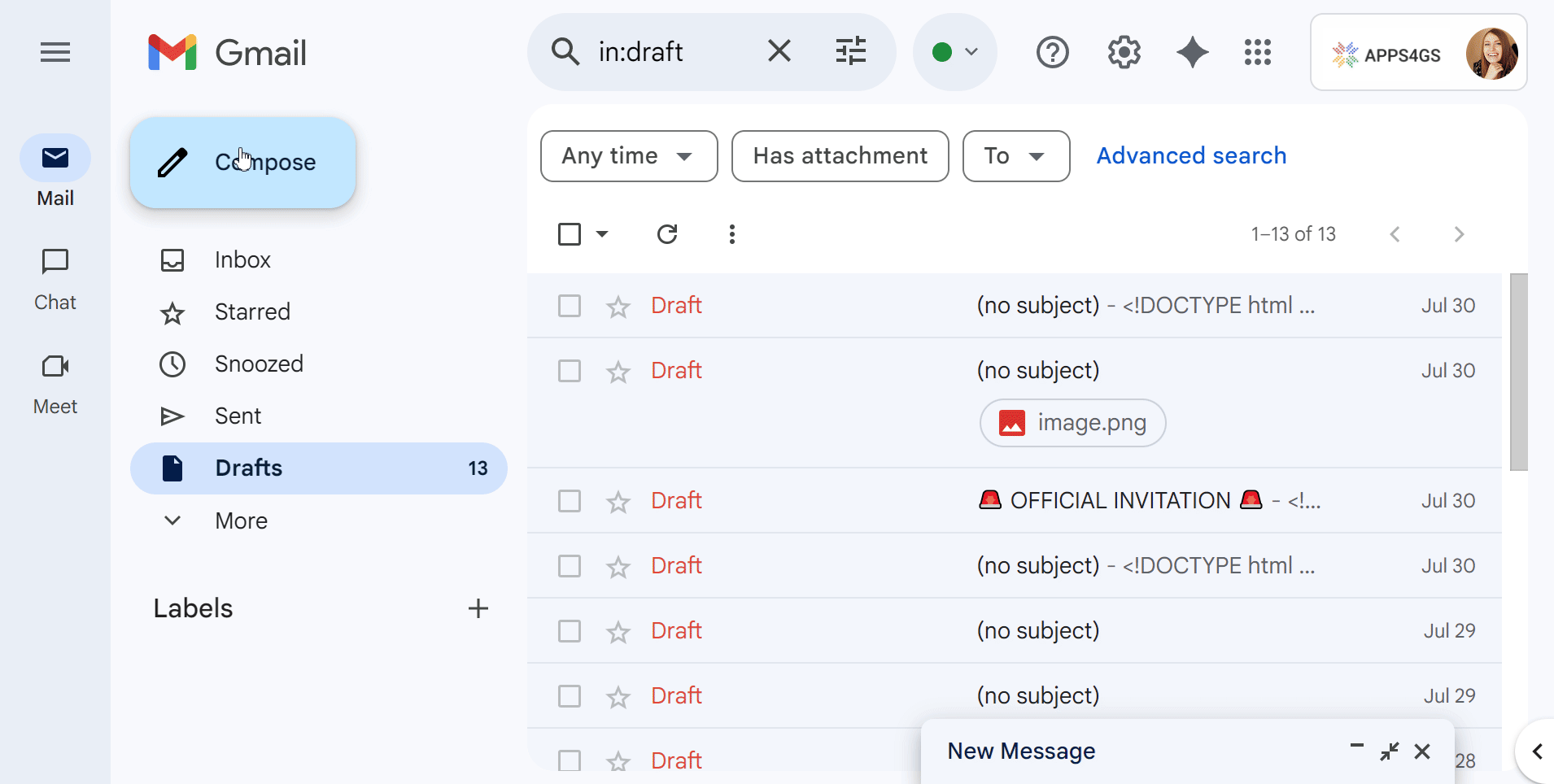Open the Gemini sparkle icon

point(1193,53)
